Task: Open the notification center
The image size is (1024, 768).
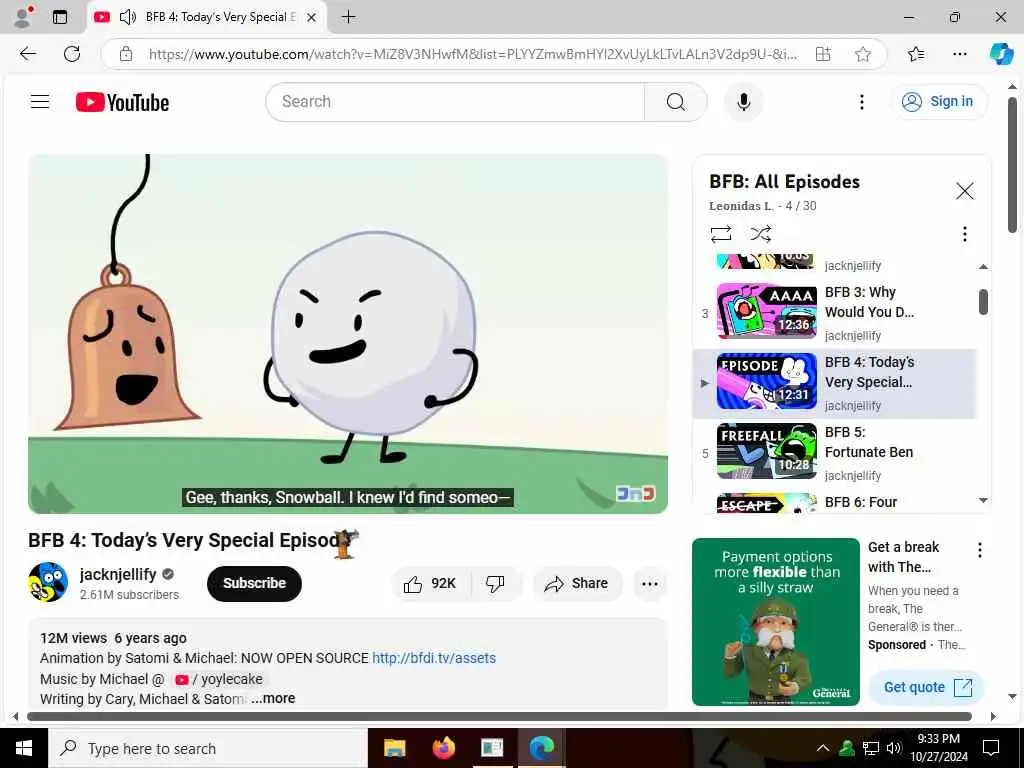Action: pyautogui.click(x=991, y=748)
